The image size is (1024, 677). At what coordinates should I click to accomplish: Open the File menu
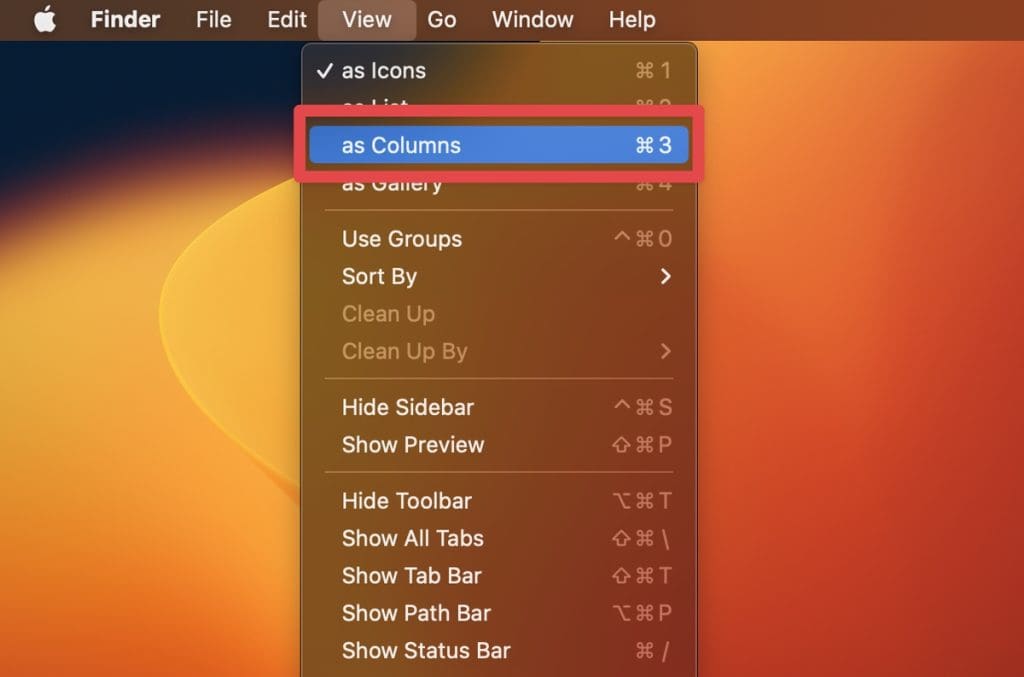(214, 20)
